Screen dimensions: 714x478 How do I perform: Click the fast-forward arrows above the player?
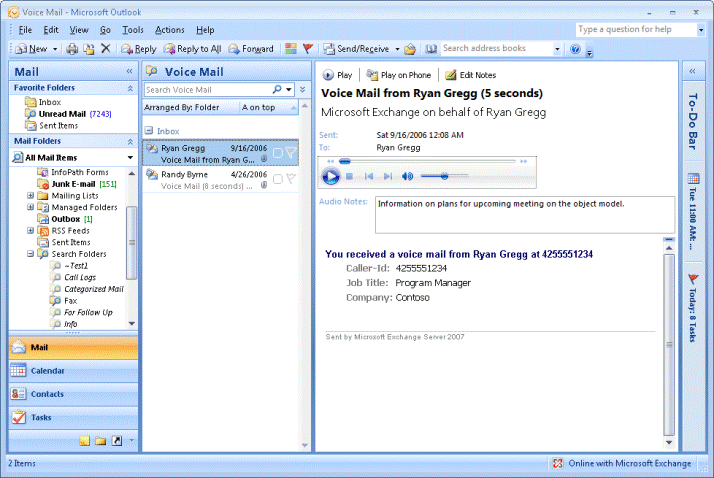point(524,161)
